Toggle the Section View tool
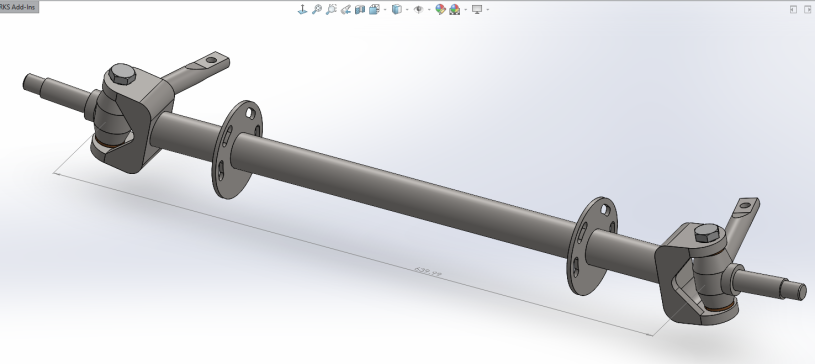815x364 pixels. 360,9
